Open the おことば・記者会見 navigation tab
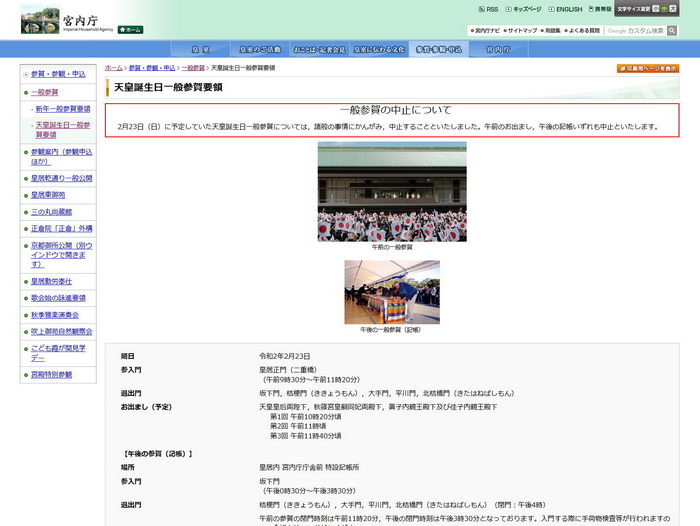 pos(319,49)
